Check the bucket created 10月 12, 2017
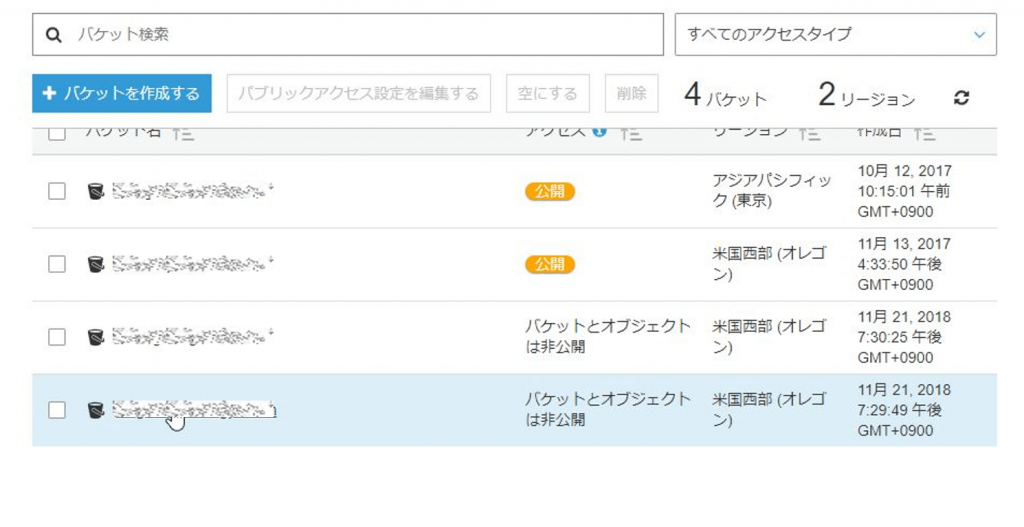The width and height of the screenshot is (1024, 527). (x=57, y=191)
